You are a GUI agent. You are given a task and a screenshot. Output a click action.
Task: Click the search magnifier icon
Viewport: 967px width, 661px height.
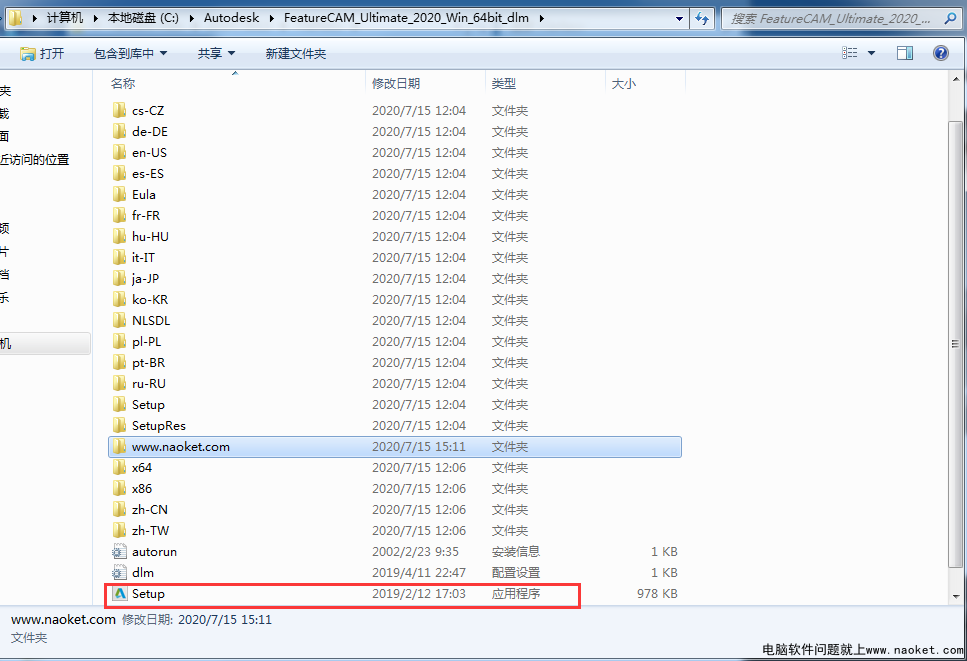point(950,18)
